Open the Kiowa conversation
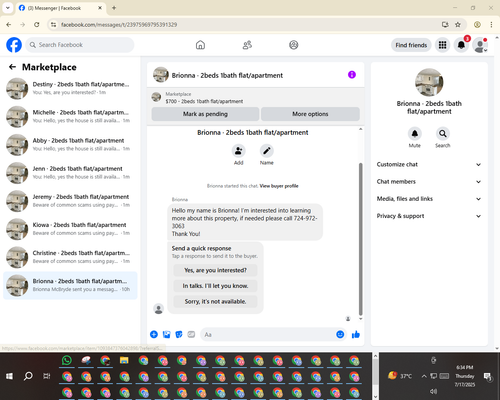This screenshot has height=400, width=500. pyautogui.click(x=70, y=229)
